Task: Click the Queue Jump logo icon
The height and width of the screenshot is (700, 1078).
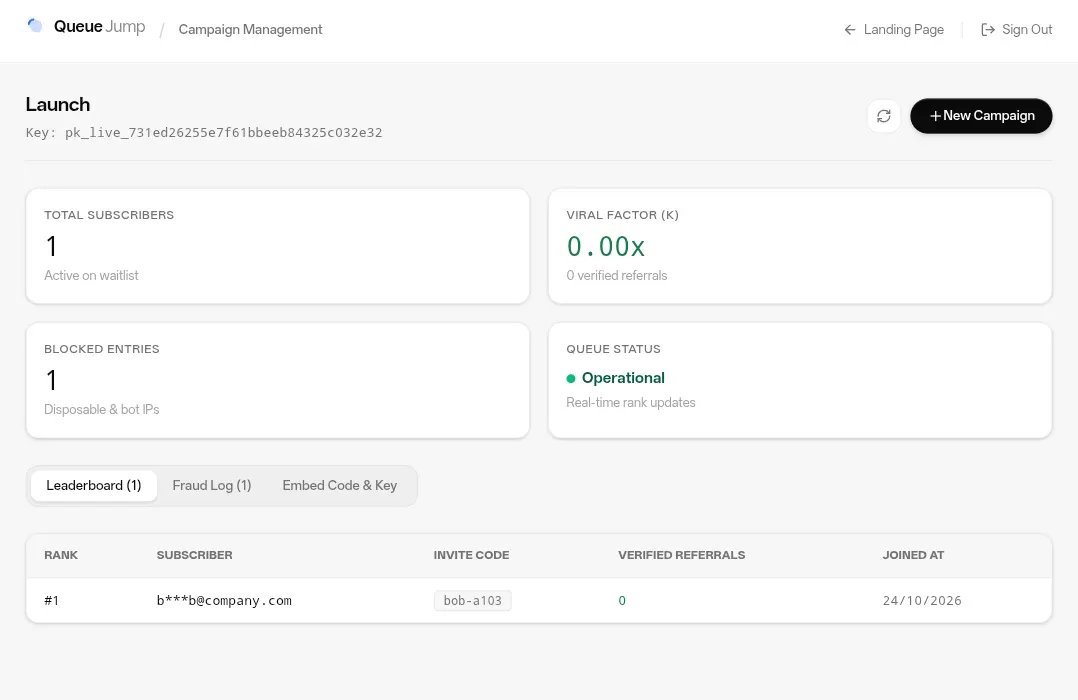Action: pyautogui.click(x=35, y=26)
